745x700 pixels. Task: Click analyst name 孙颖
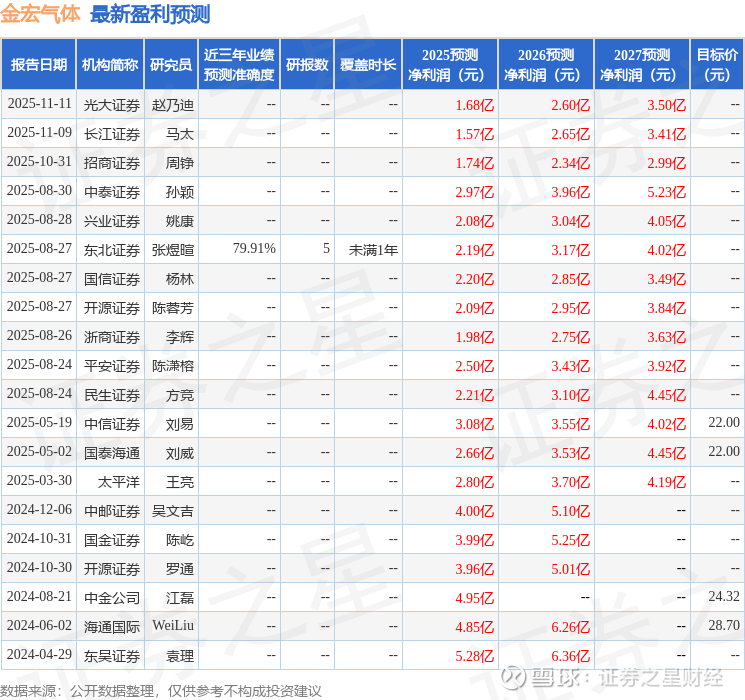tap(180, 192)
